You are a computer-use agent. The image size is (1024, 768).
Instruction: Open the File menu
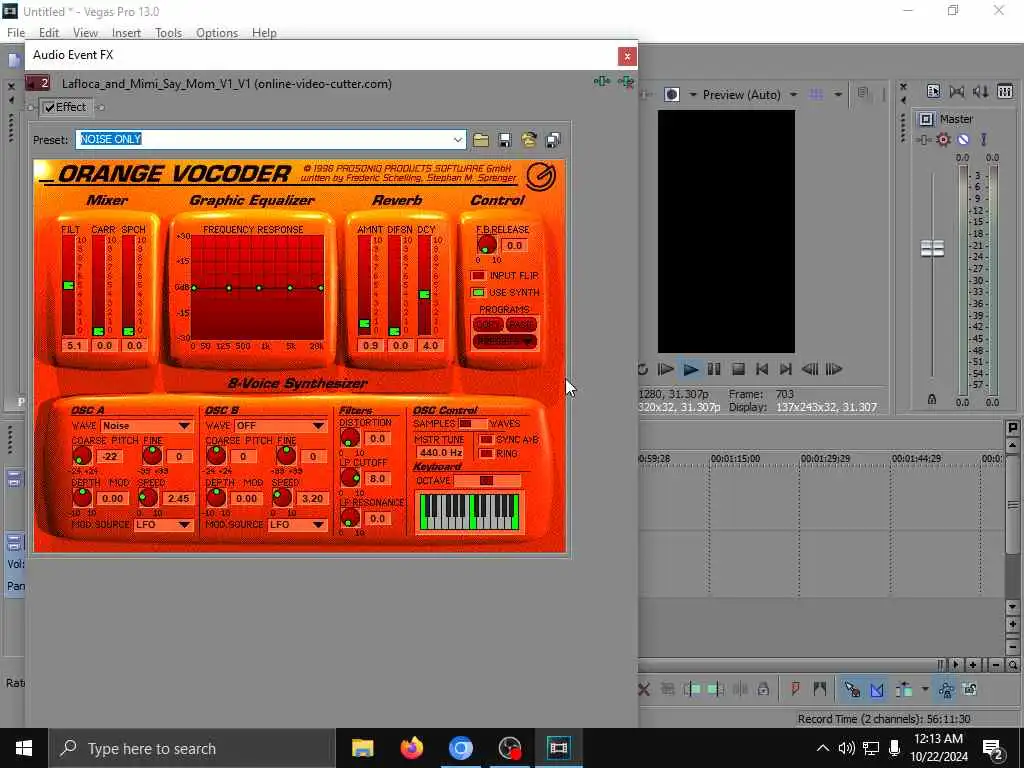click(x=16, y=33)
